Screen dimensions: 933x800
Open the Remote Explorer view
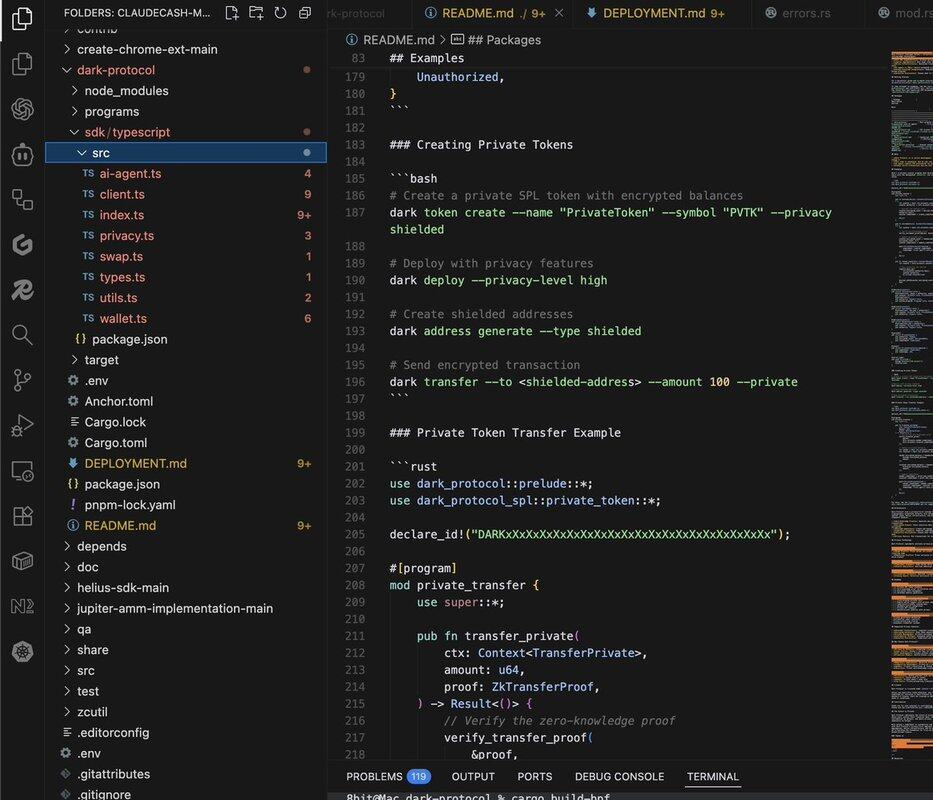22,470
